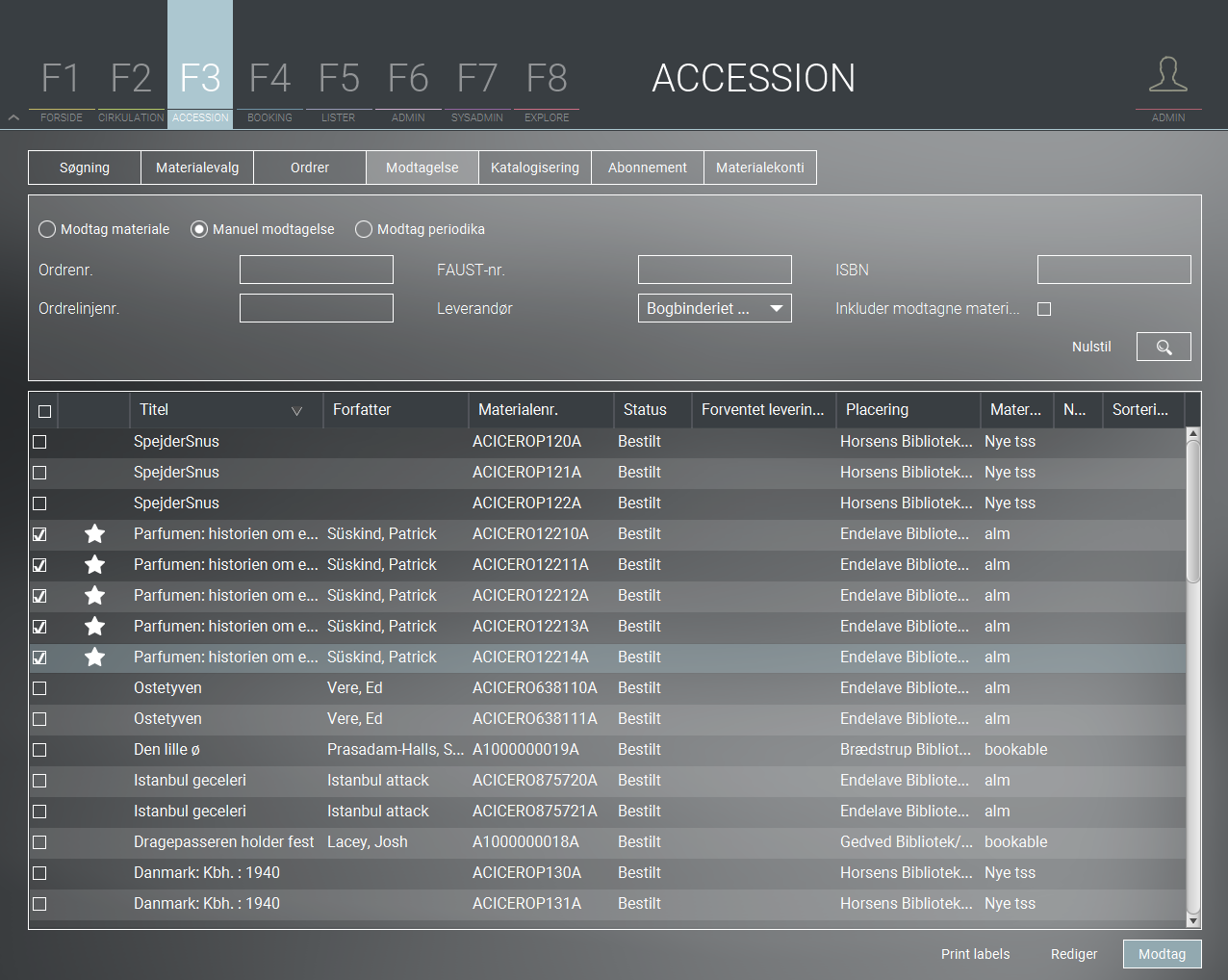Click the star on ACICERO12212A row
This screenshot has width=1228, height=980.
point(94,595)
